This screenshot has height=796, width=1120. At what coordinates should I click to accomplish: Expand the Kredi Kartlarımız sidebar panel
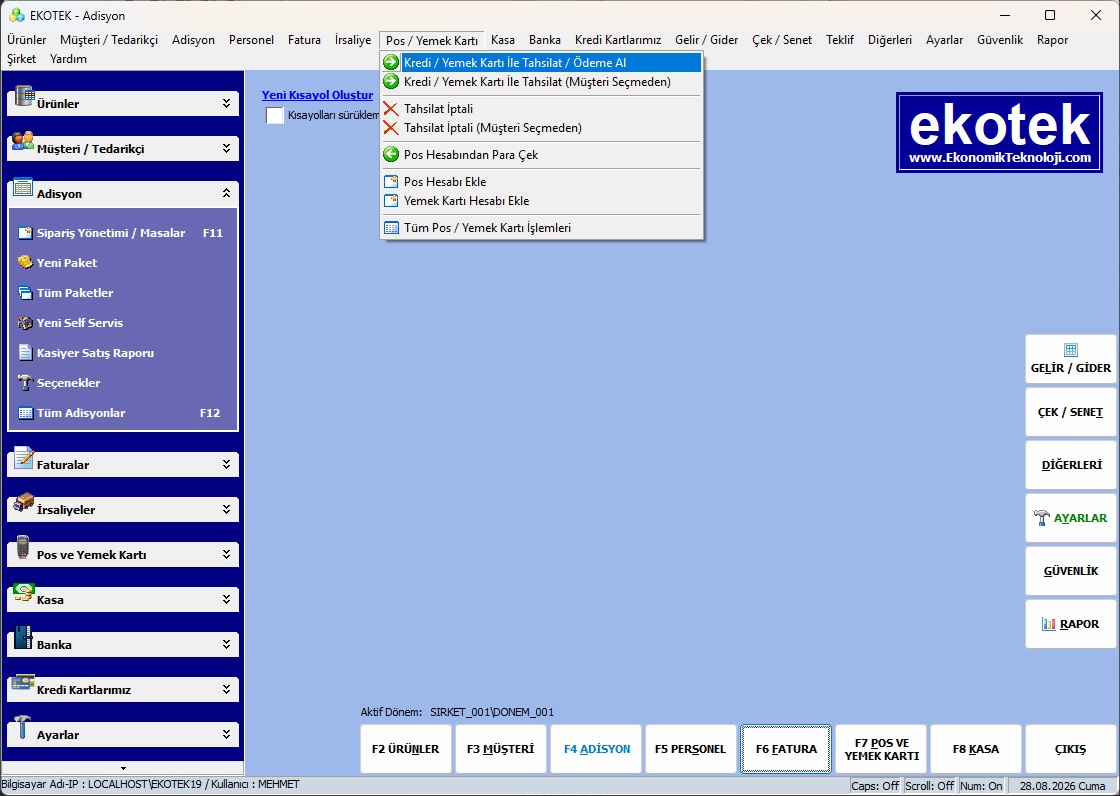pos(226,690)
